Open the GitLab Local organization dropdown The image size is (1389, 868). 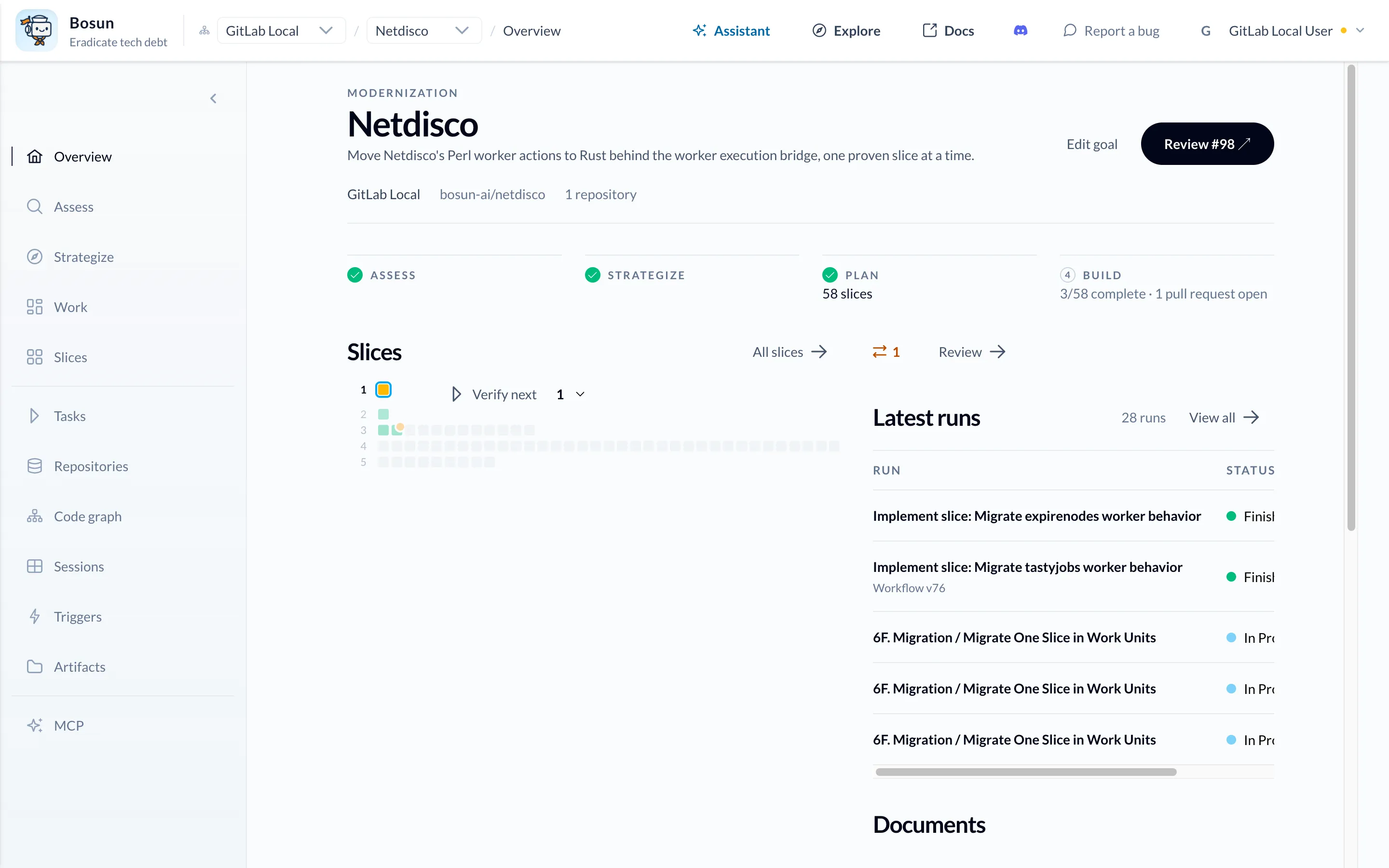point(281,30)
